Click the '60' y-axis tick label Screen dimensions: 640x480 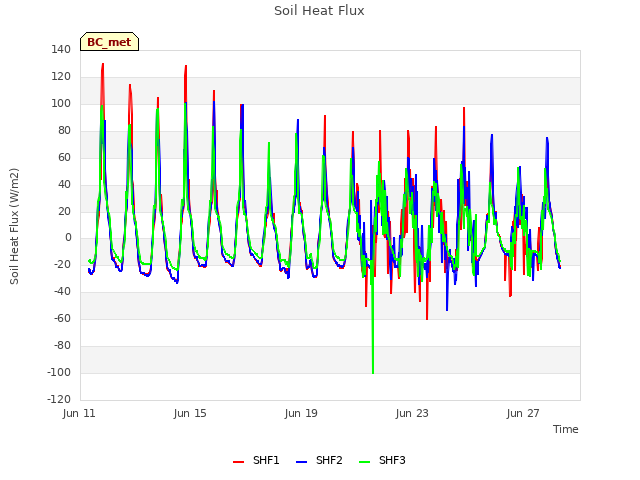(x=64, y=157)
